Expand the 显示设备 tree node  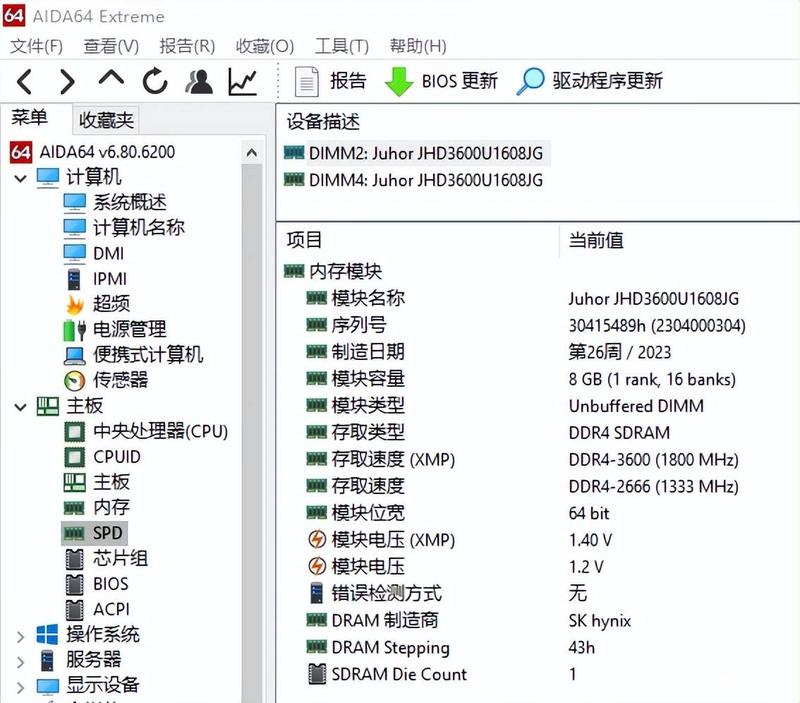(x=20, y=687)
